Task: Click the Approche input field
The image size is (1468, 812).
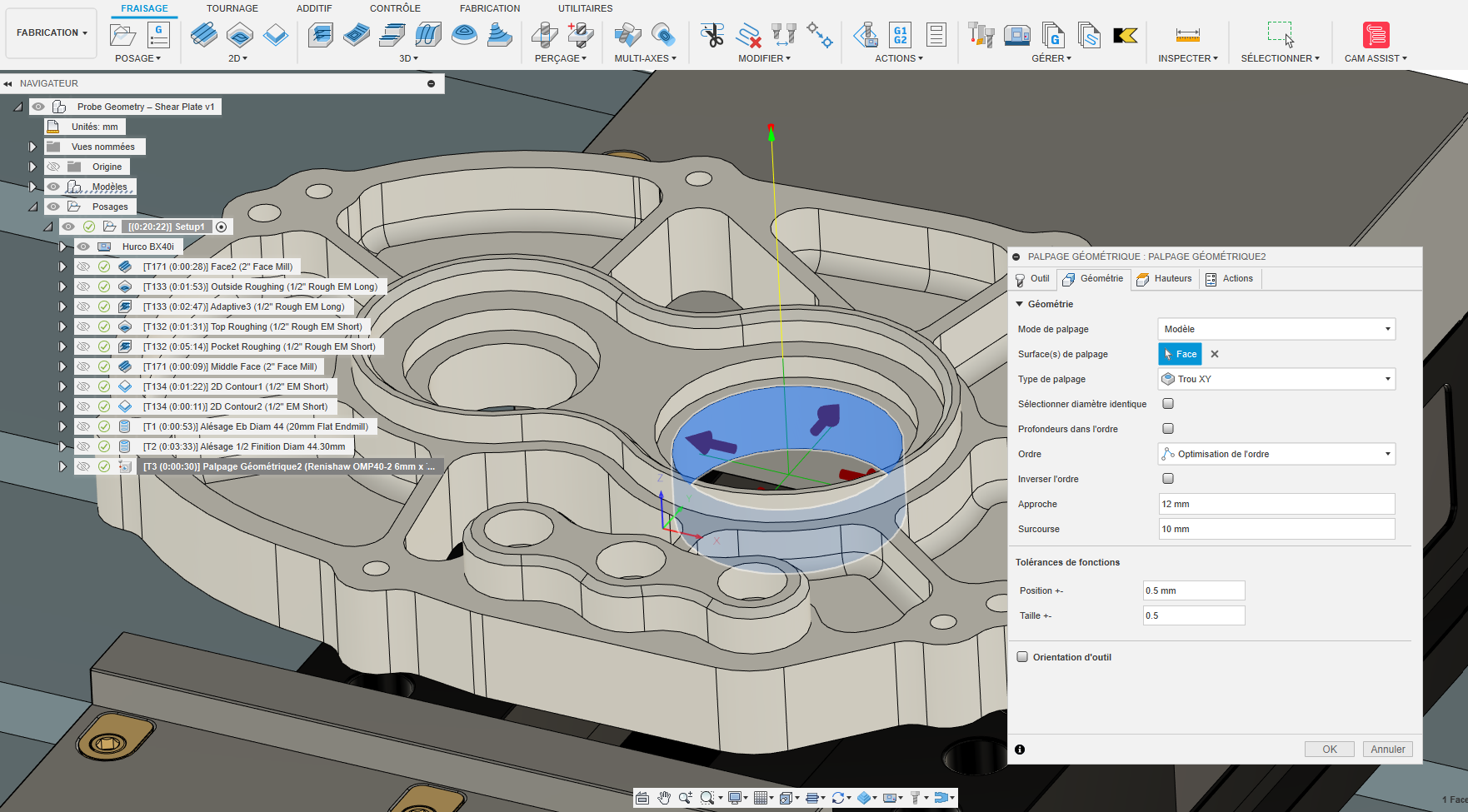Action: (x=1276, y=504)
